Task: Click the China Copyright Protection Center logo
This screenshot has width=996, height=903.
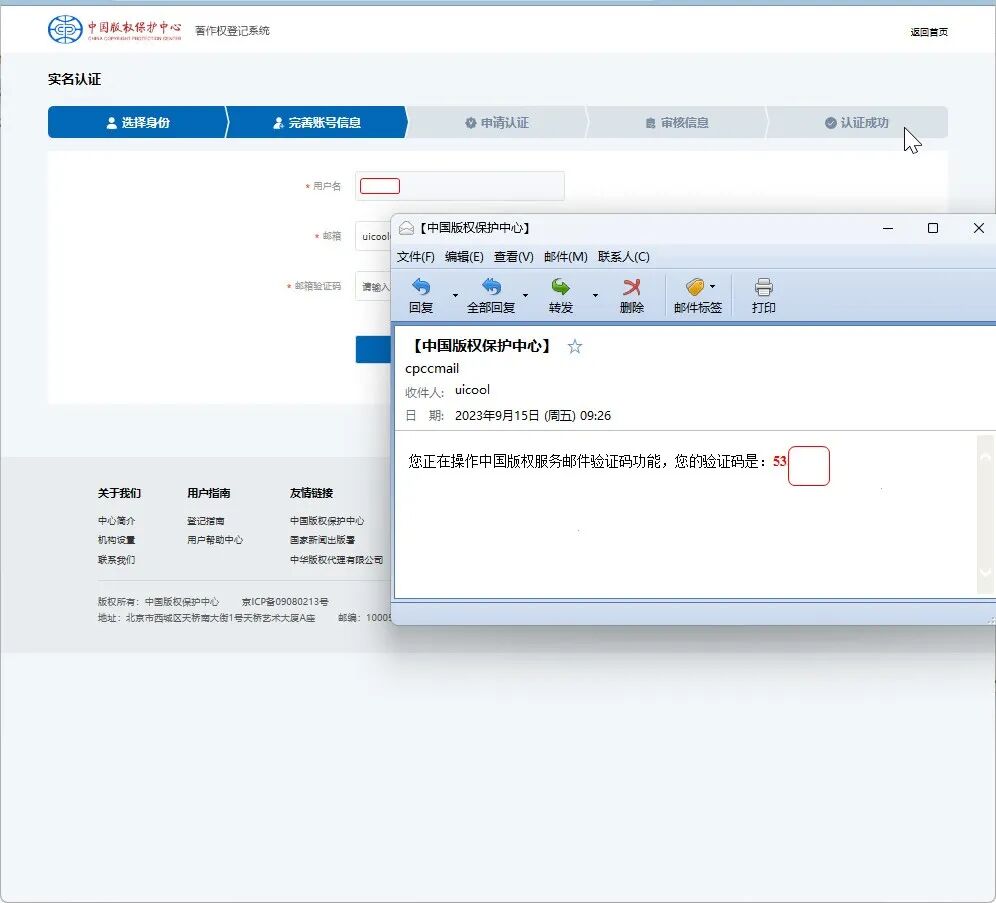Action: [64, 29]
